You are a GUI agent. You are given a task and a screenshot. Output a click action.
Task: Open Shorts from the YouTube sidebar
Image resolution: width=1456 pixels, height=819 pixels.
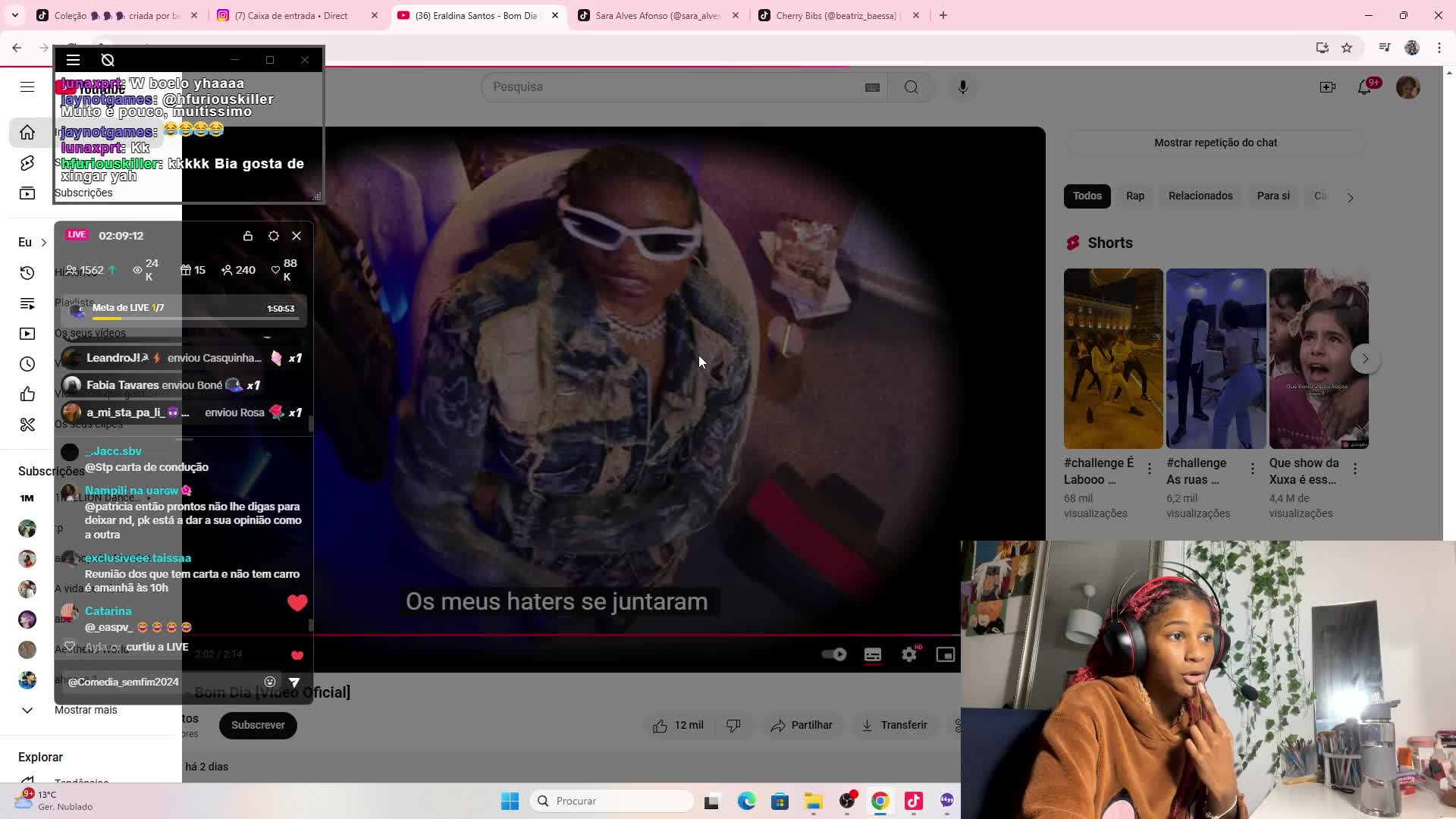[x=27, y=163]
